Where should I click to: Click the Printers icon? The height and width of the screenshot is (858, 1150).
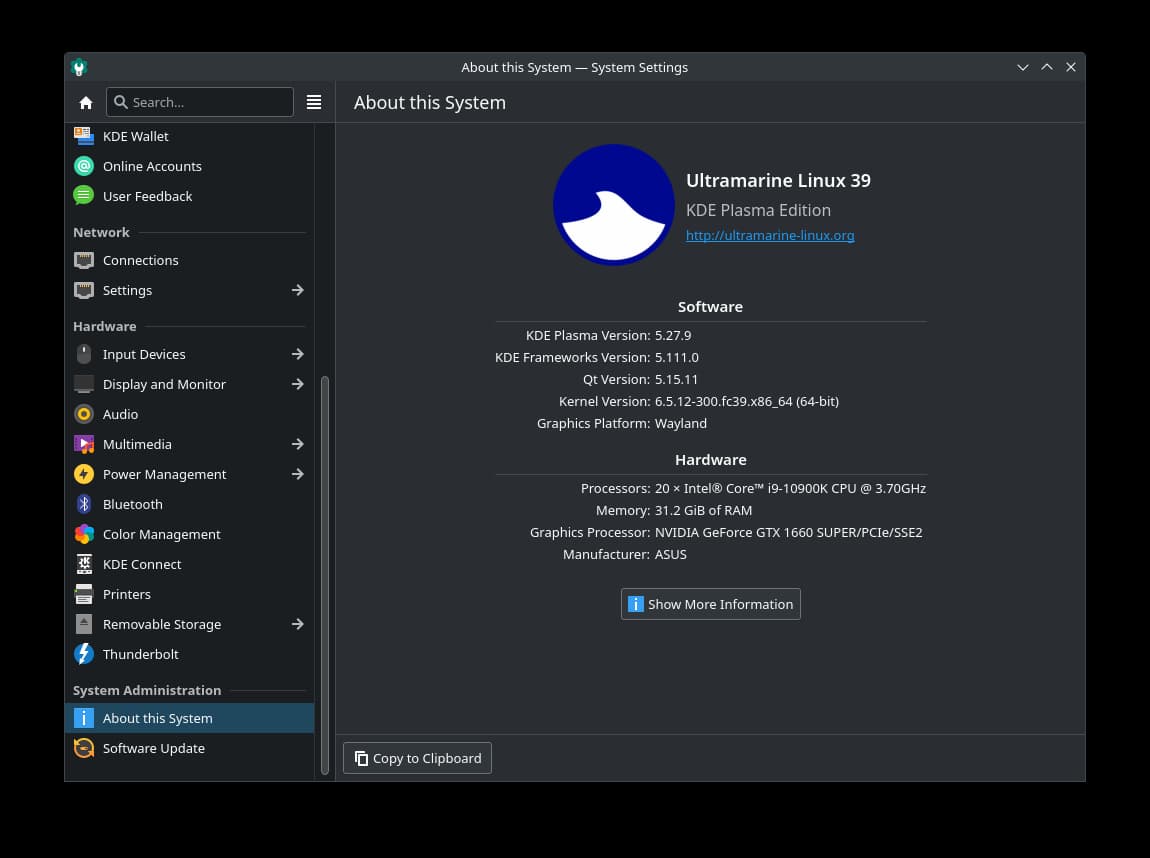84,595
